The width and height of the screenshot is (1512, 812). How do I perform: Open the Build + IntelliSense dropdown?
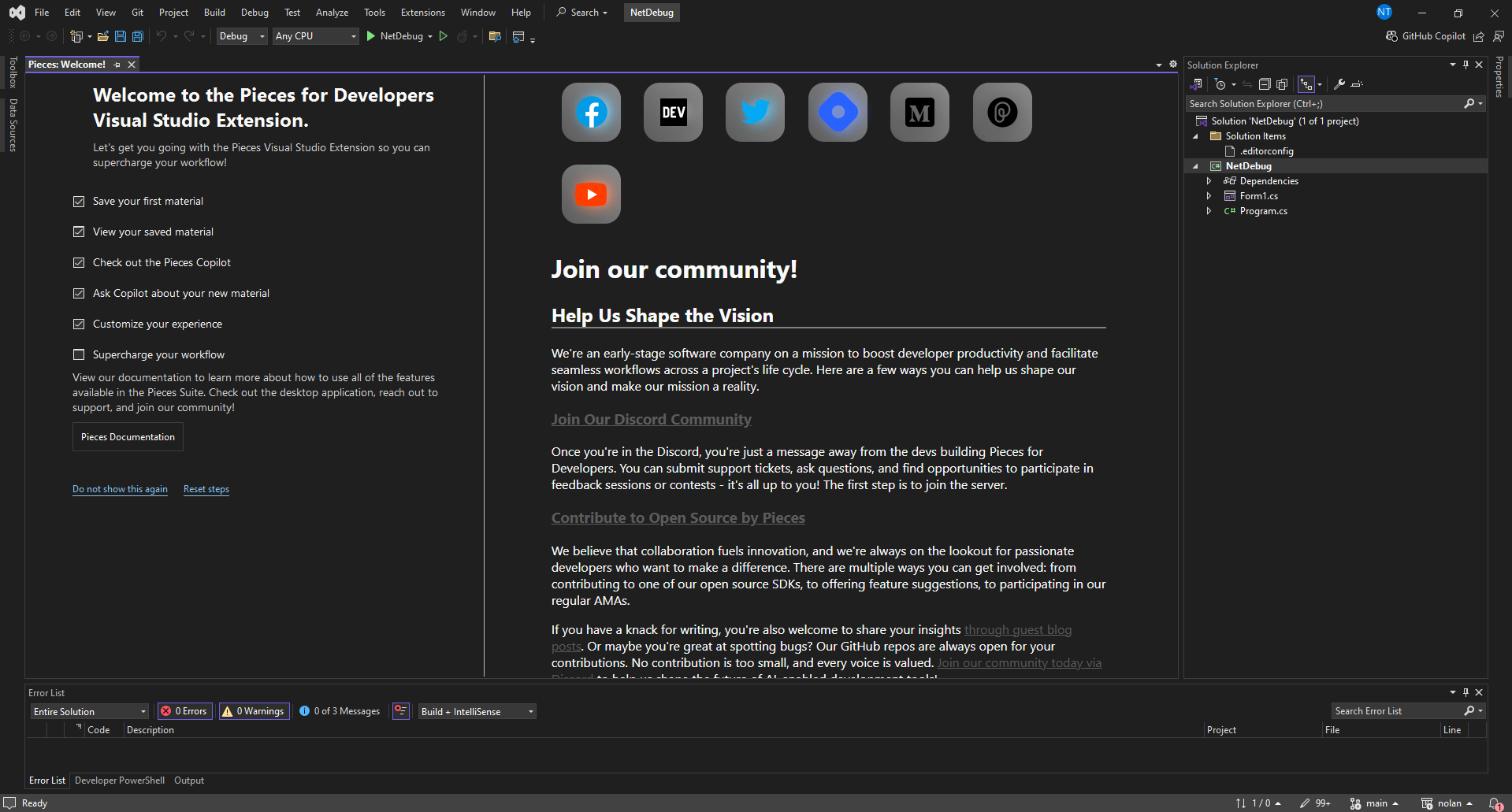[x=477, y=711]
